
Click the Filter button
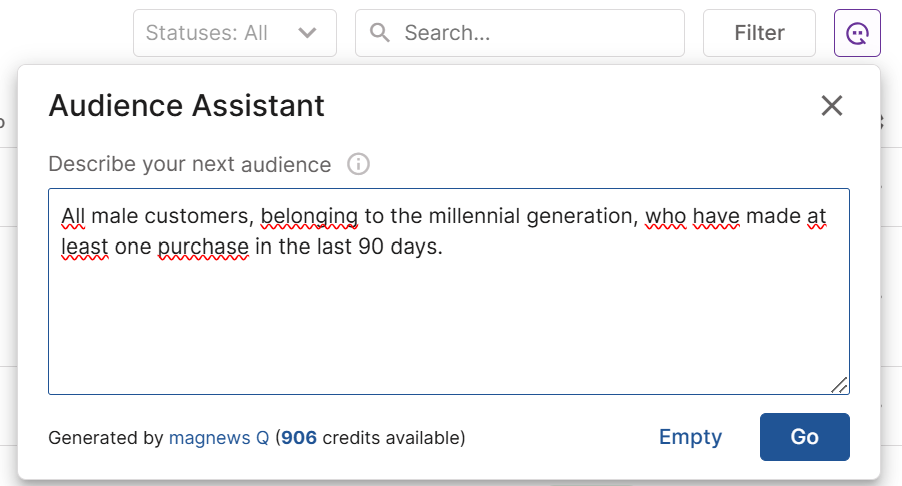759,33
